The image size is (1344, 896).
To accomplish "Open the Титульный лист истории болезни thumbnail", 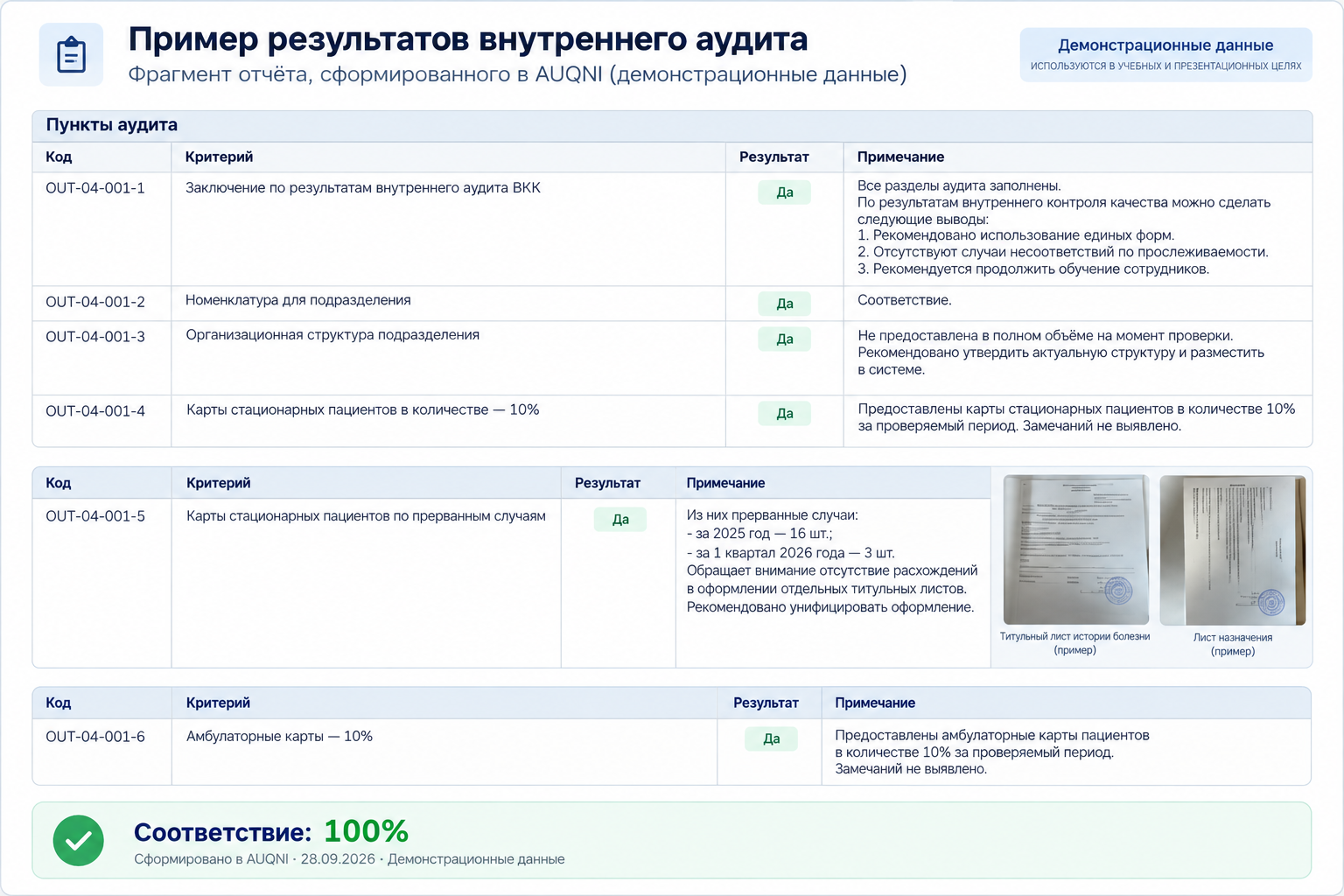I will (1075, 549).
